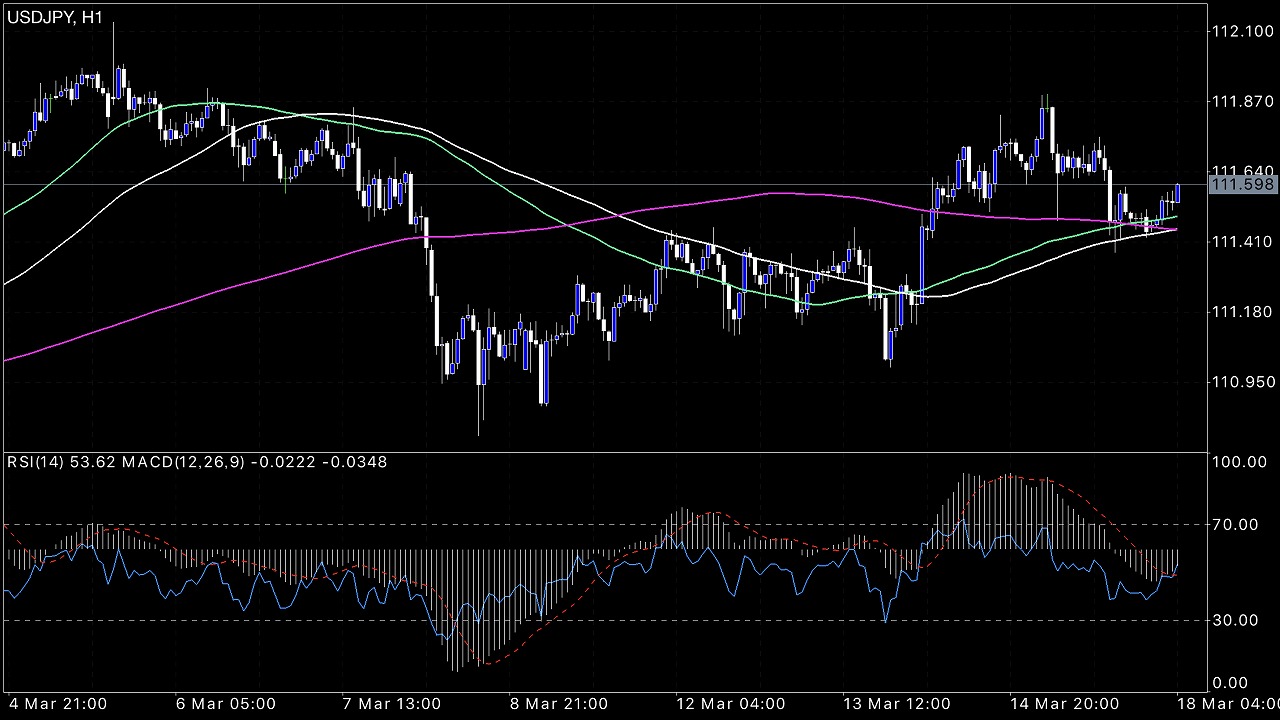Jump to the 4 Mar 21:00 time marker
This screenshot has height=720, width=1280.
[x=58, y=704]
